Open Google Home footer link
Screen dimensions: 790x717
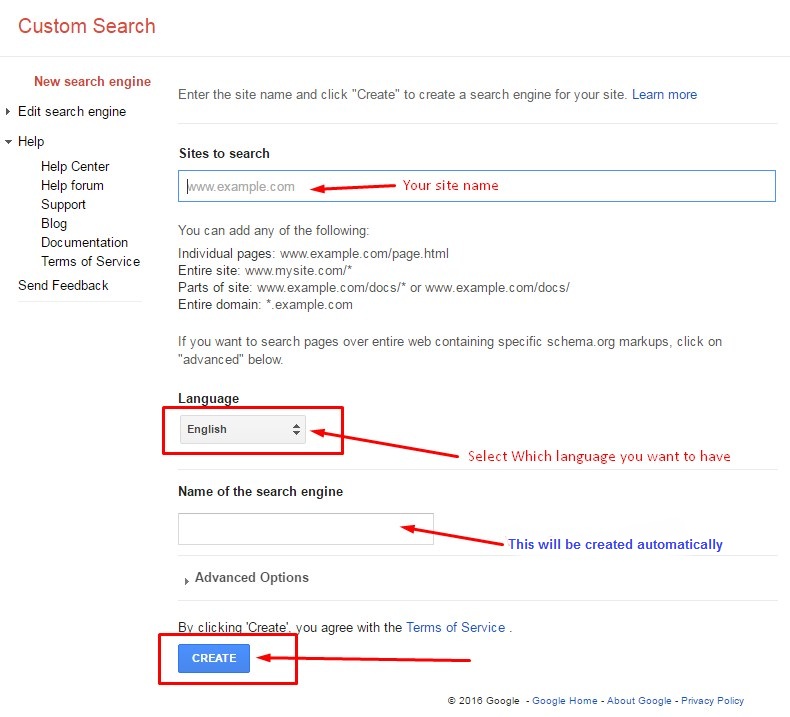564,701
